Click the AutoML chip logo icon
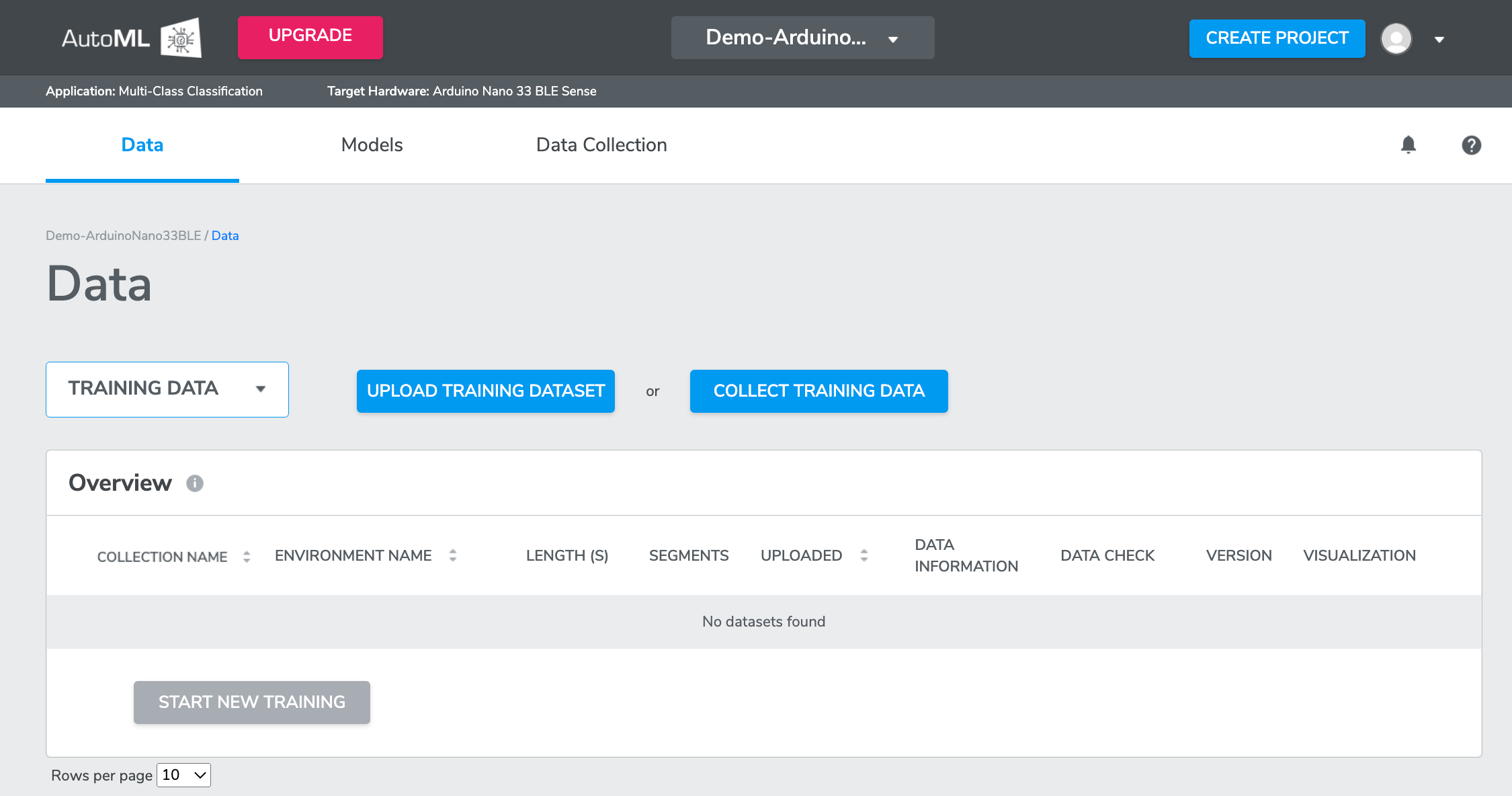This screenshot has width=1512, height=796. point(181,38)
